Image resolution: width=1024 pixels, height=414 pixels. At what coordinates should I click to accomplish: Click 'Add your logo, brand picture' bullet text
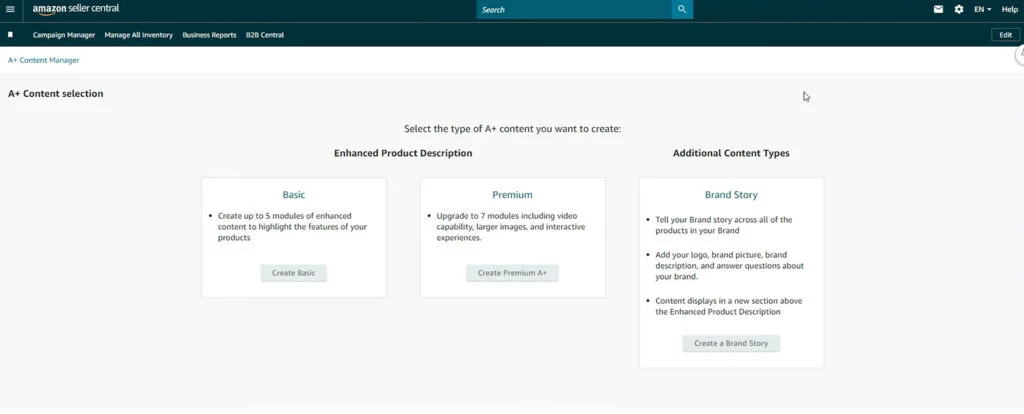point(729,265)
